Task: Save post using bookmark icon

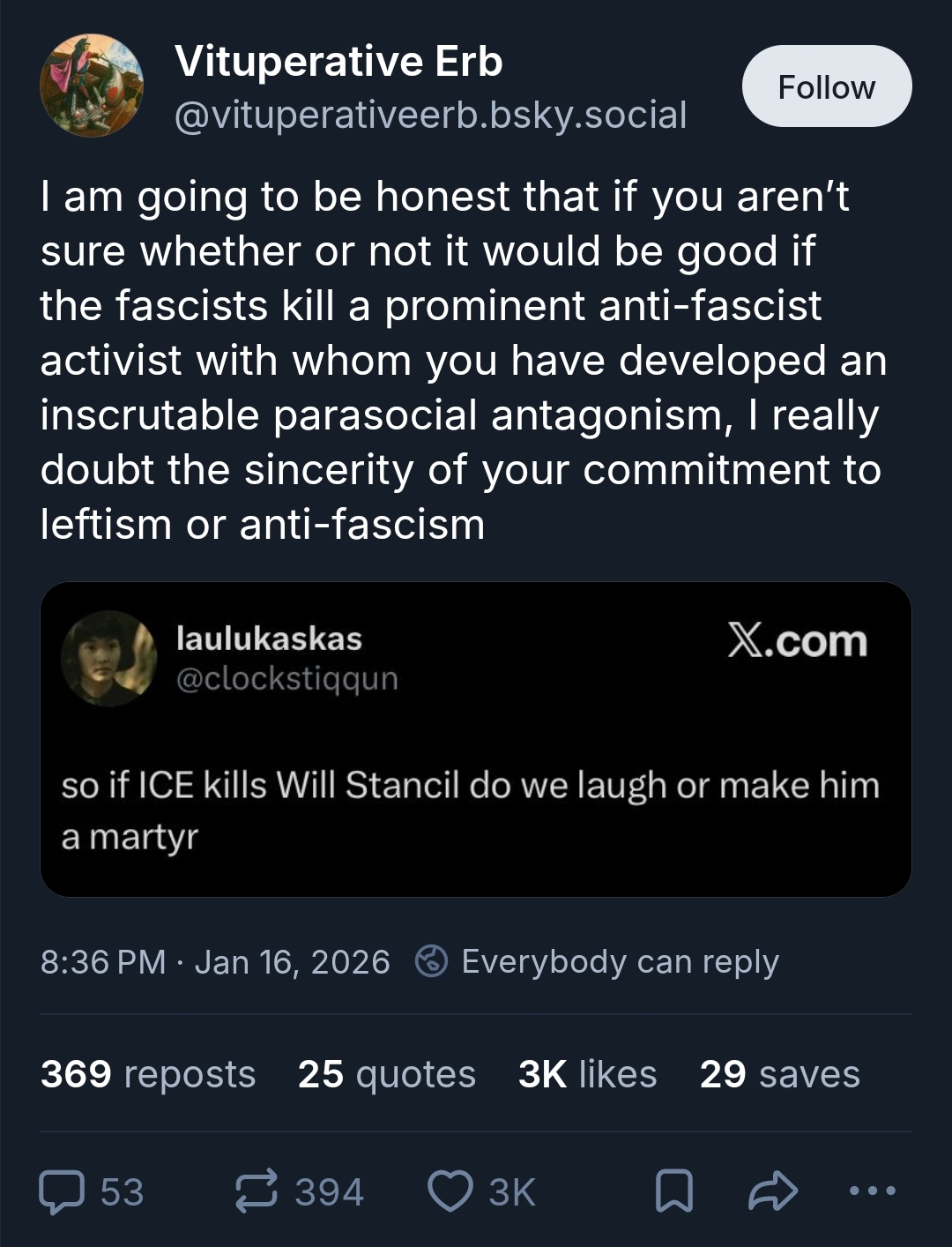Action: 674,1191
